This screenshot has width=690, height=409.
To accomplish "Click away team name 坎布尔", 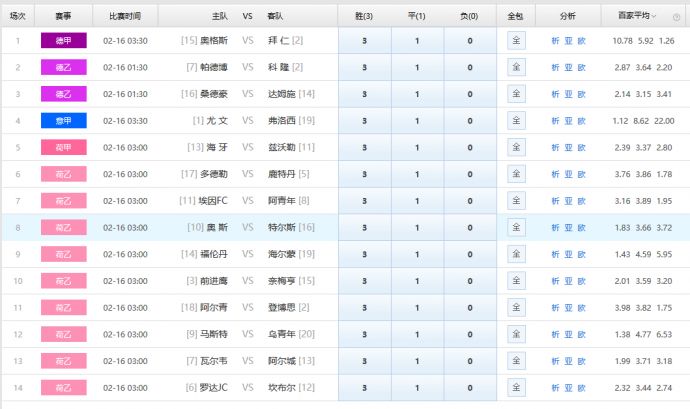I will point(282,387).
